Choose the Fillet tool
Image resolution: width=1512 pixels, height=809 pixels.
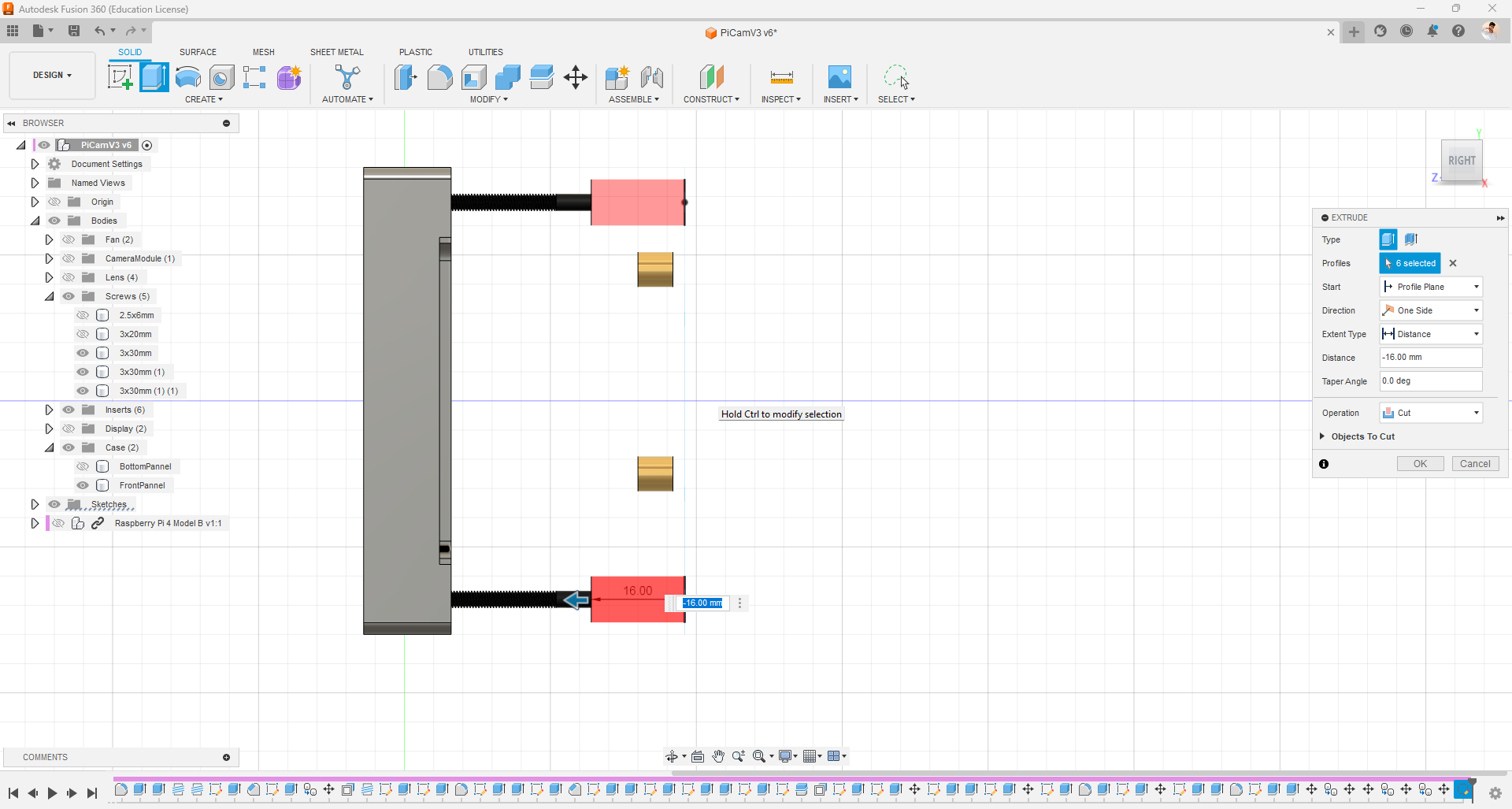[439, 77]
